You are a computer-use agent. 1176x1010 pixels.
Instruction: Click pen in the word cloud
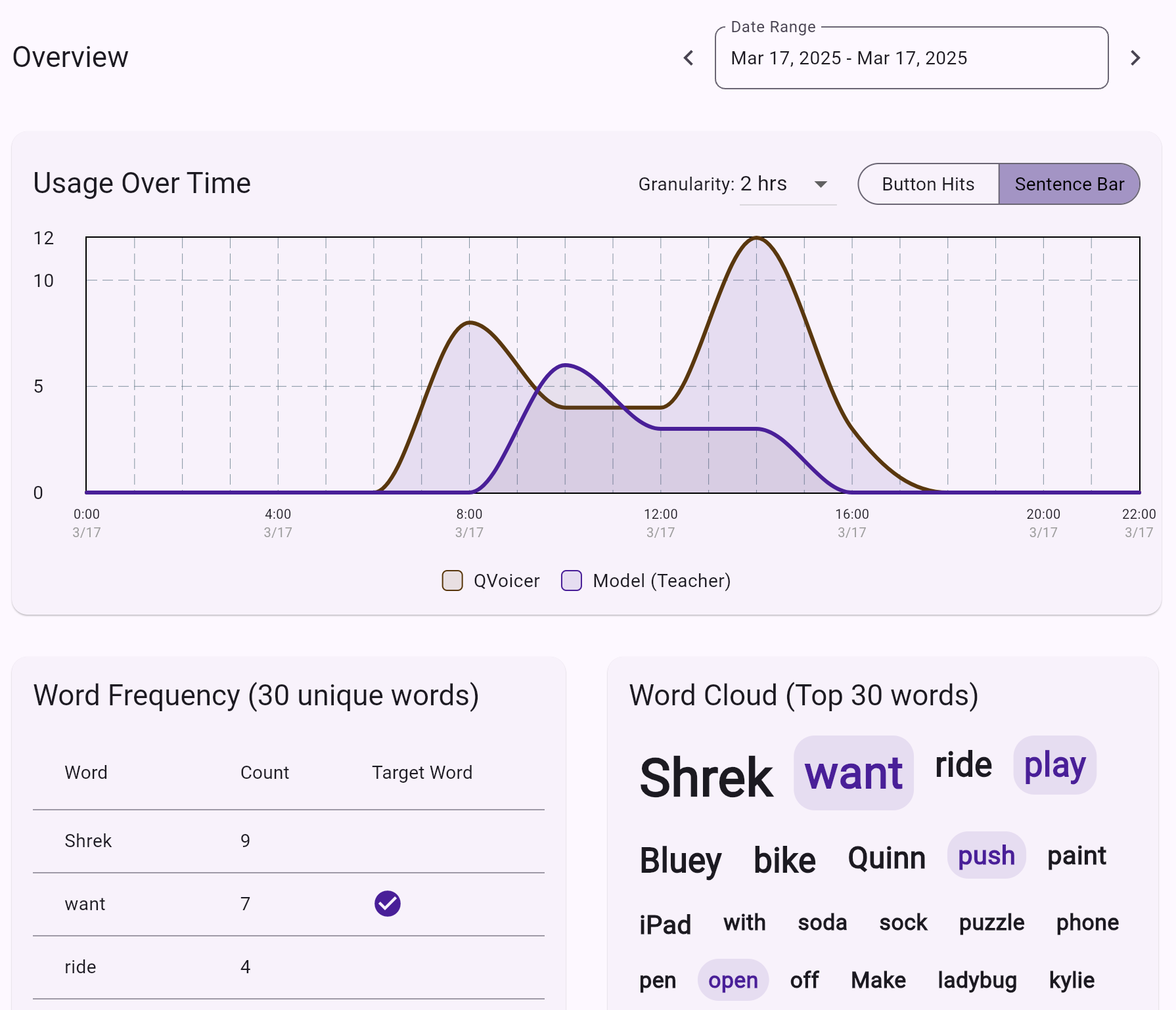pos(658,980)
